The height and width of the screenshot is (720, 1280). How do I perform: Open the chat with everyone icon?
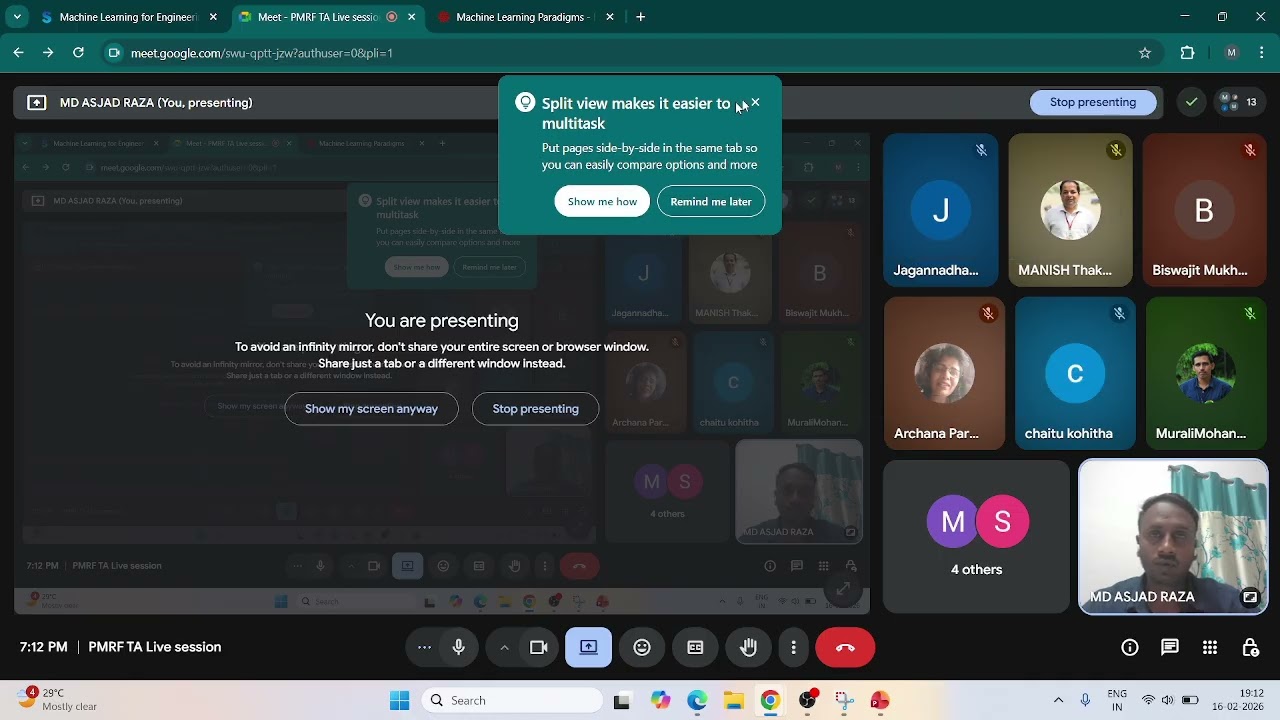(x=1170, y=647)
